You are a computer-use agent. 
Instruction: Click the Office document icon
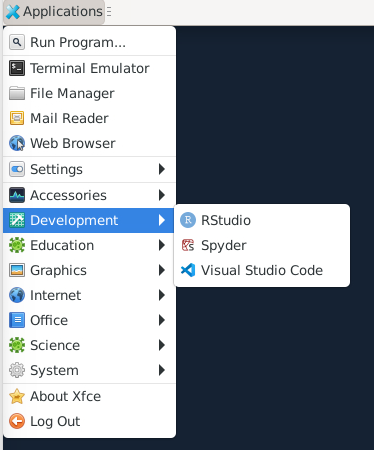click(17, 320)
